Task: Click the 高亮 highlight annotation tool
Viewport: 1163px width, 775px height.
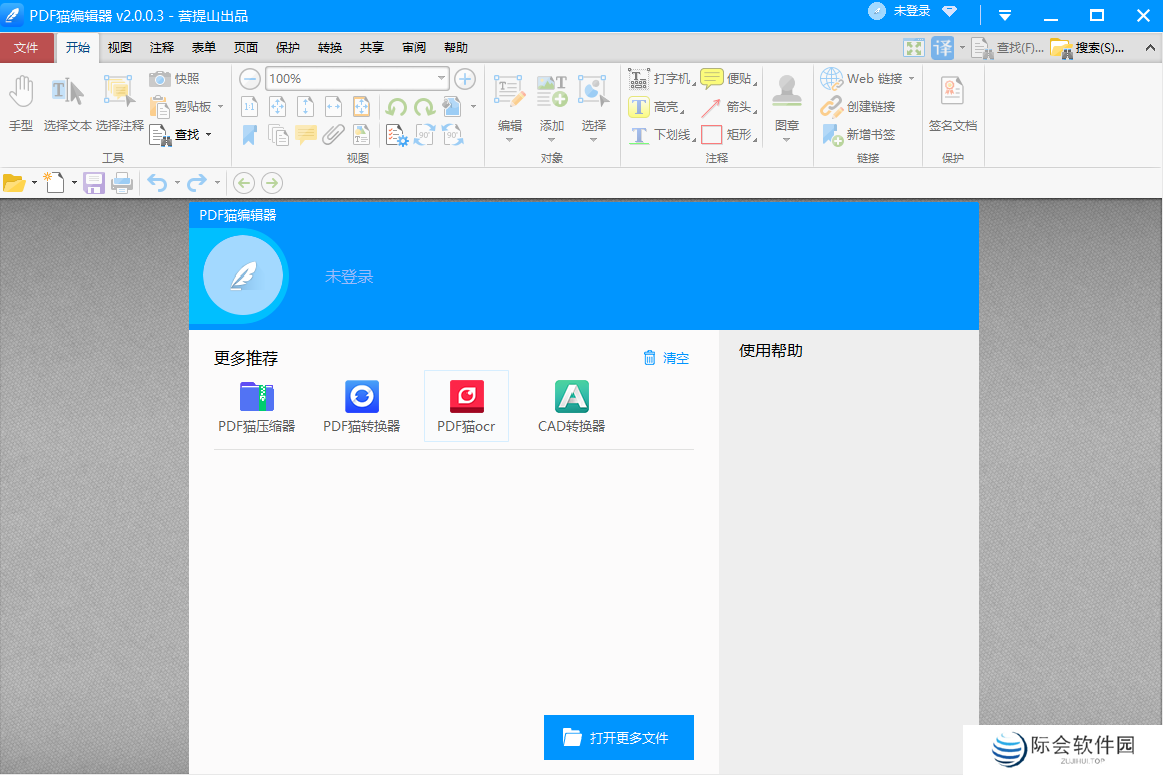Action: [x=656, y=106]
